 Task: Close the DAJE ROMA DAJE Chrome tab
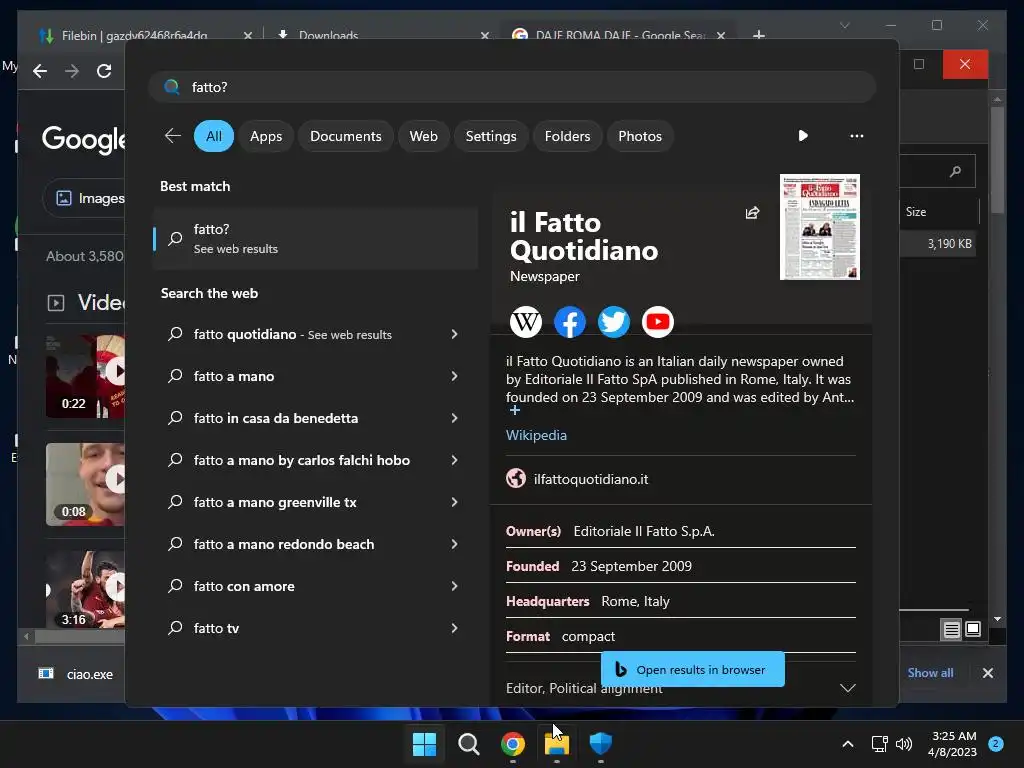point(720,35)
